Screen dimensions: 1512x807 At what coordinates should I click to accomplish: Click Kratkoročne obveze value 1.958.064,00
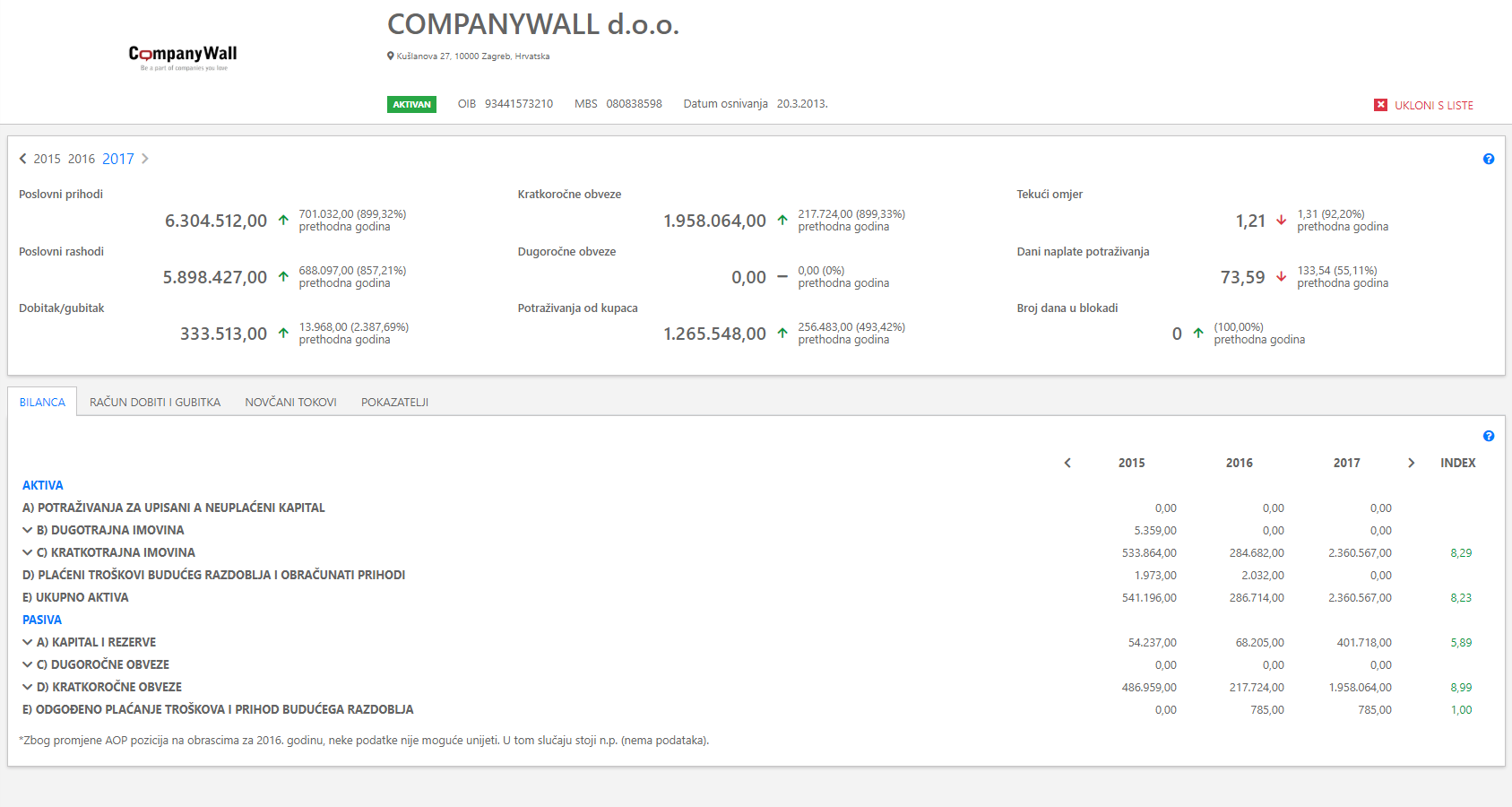715,221
